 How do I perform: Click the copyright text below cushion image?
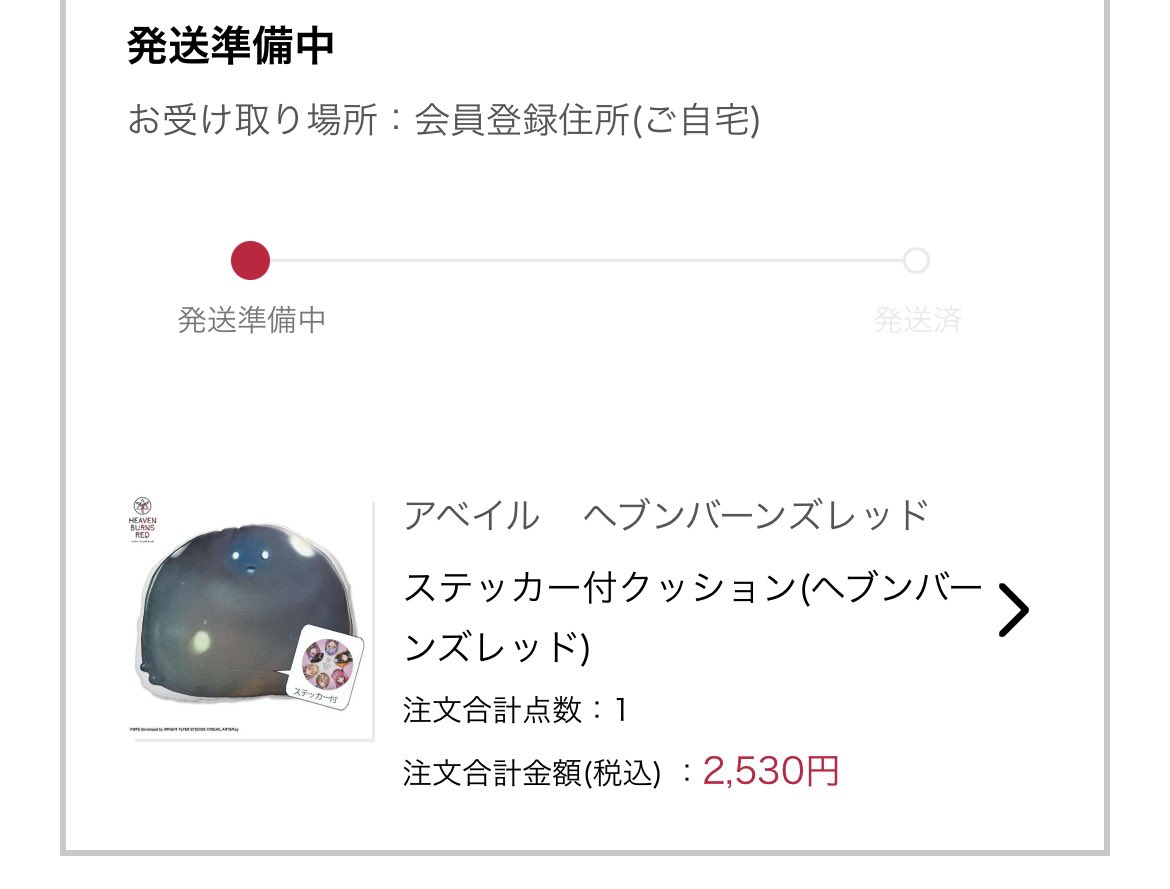(x=184, y=729)
